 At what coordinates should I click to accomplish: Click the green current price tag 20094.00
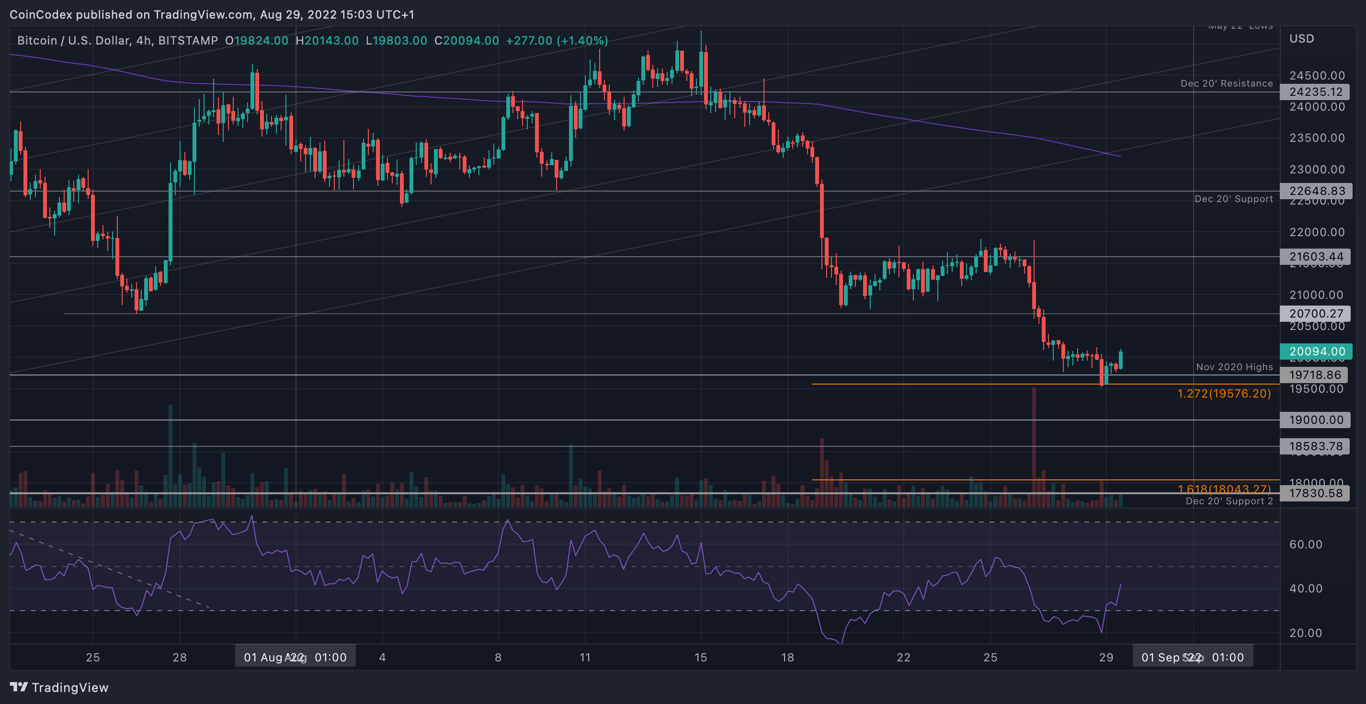[x=1316, y=352]
